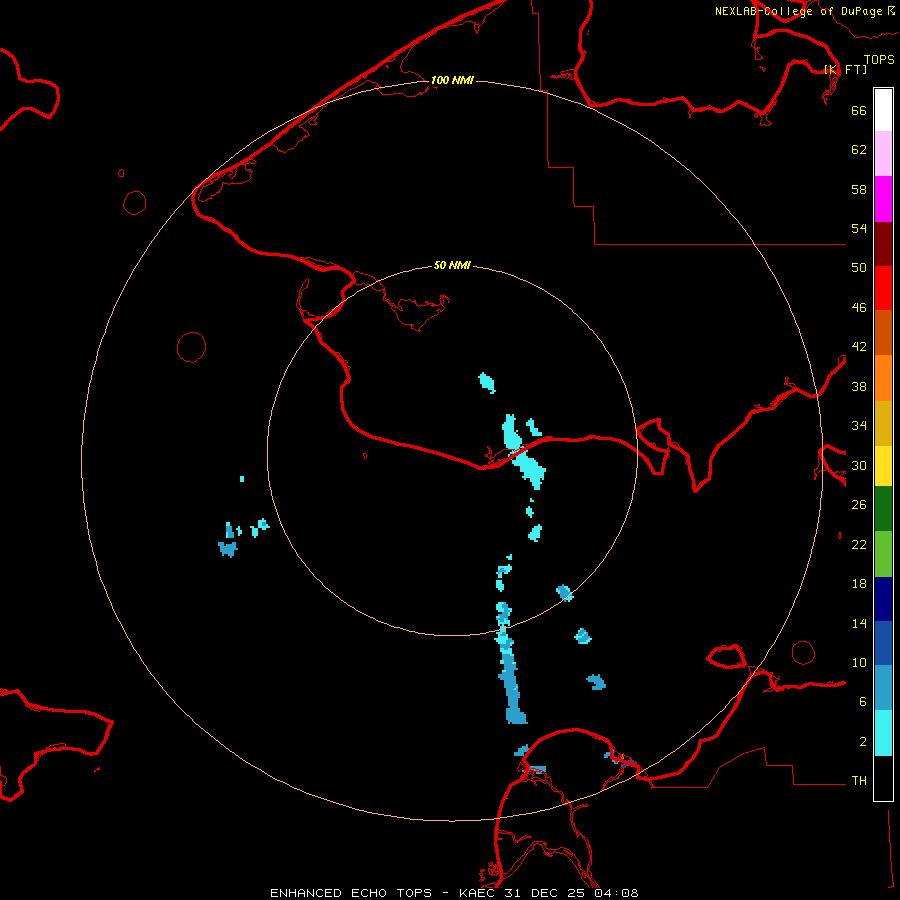Click the light pink legend swatch
The height and width of the screenshot is (900, 900).
(x=883, y=154)
